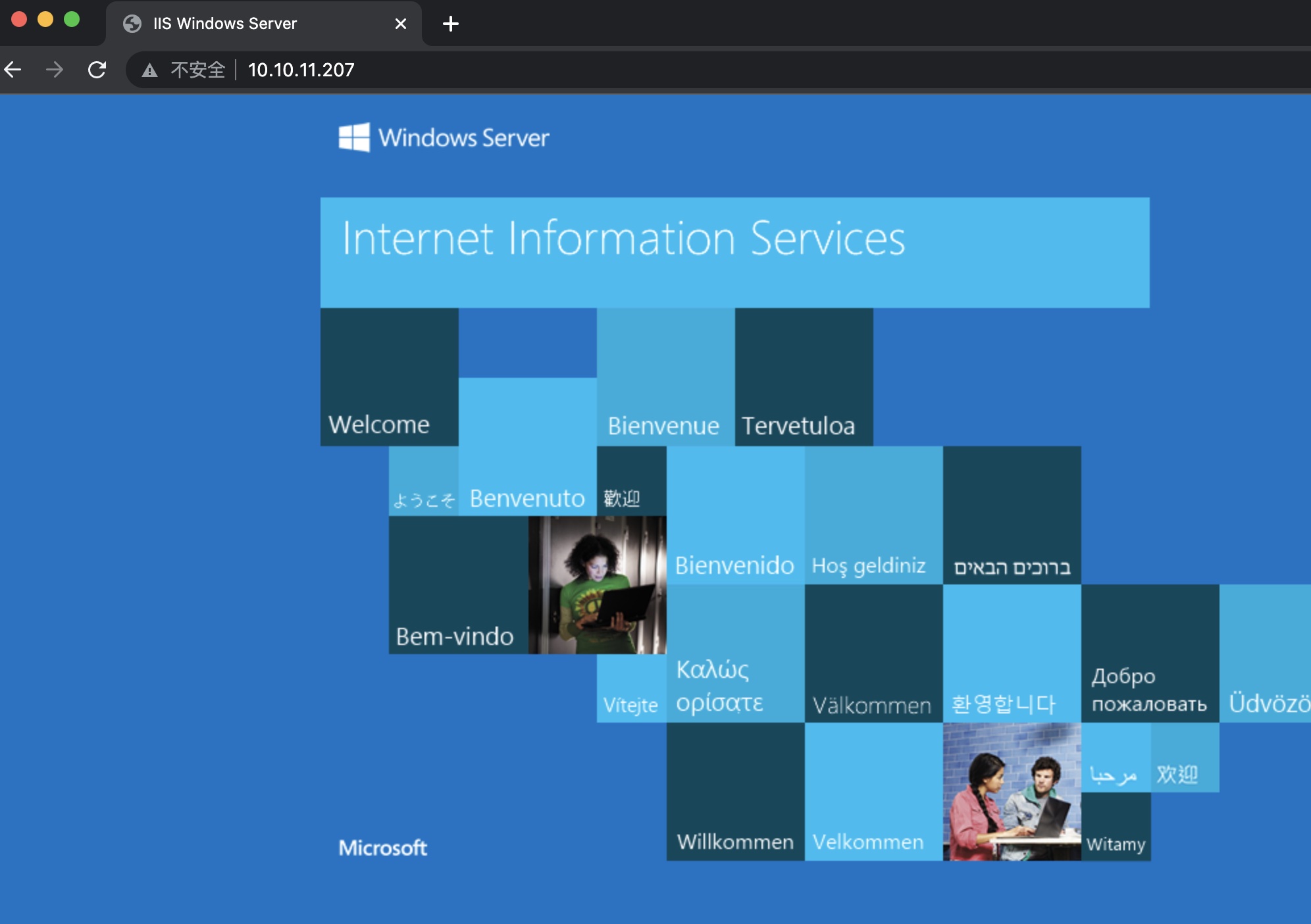Screen dimensions: 1311x924
Task: Click the green macOS fullscreen button
Action: pyautogui.click(x=72, y=20)
